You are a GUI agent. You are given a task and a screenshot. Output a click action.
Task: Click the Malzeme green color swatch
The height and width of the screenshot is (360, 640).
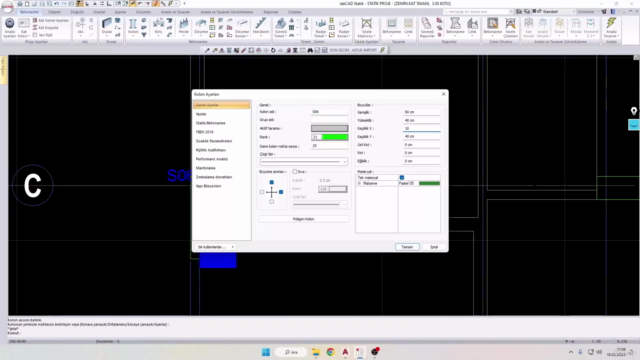click(429, 183)
